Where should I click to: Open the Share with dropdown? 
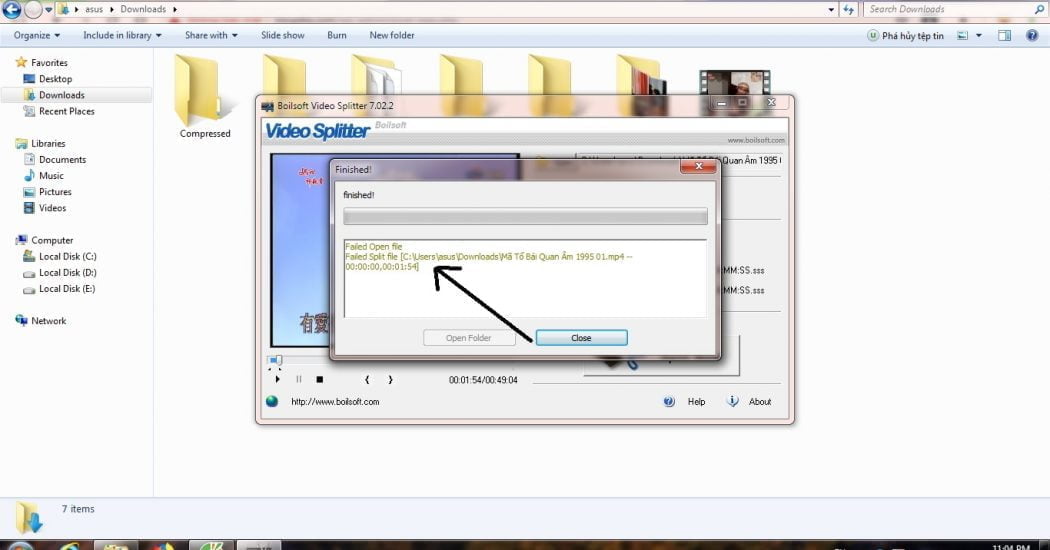tap(211, 36)
